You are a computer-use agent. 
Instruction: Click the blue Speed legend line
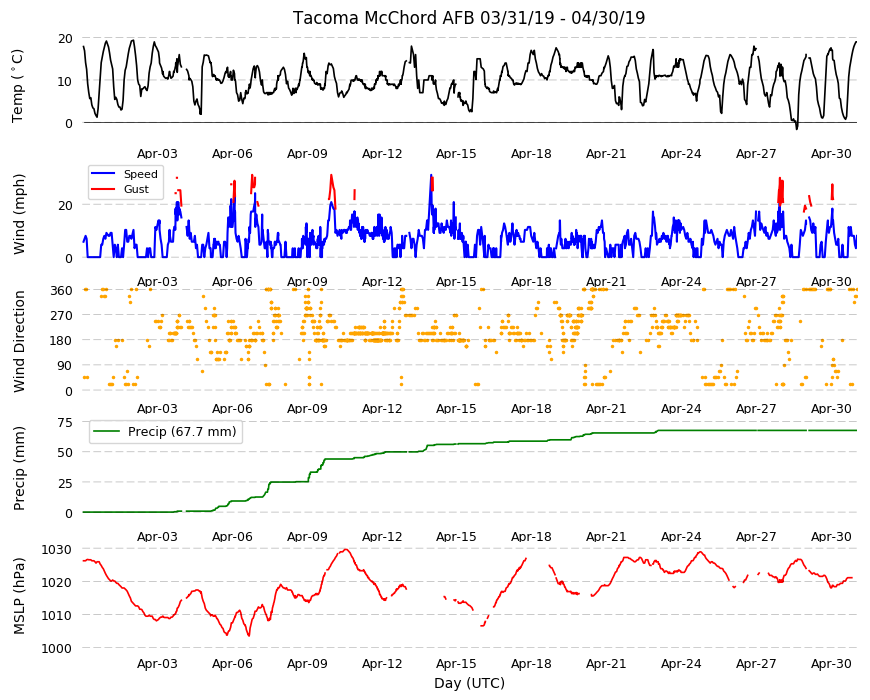tap(103, 174)
